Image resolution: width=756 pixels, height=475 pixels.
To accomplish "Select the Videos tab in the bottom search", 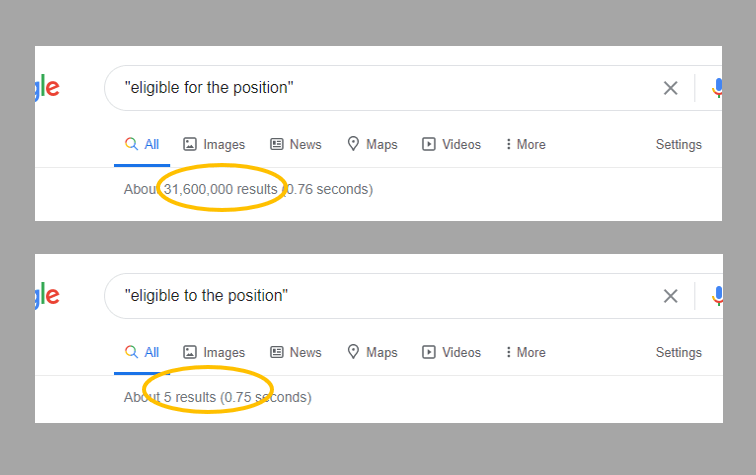I will 451,352.
